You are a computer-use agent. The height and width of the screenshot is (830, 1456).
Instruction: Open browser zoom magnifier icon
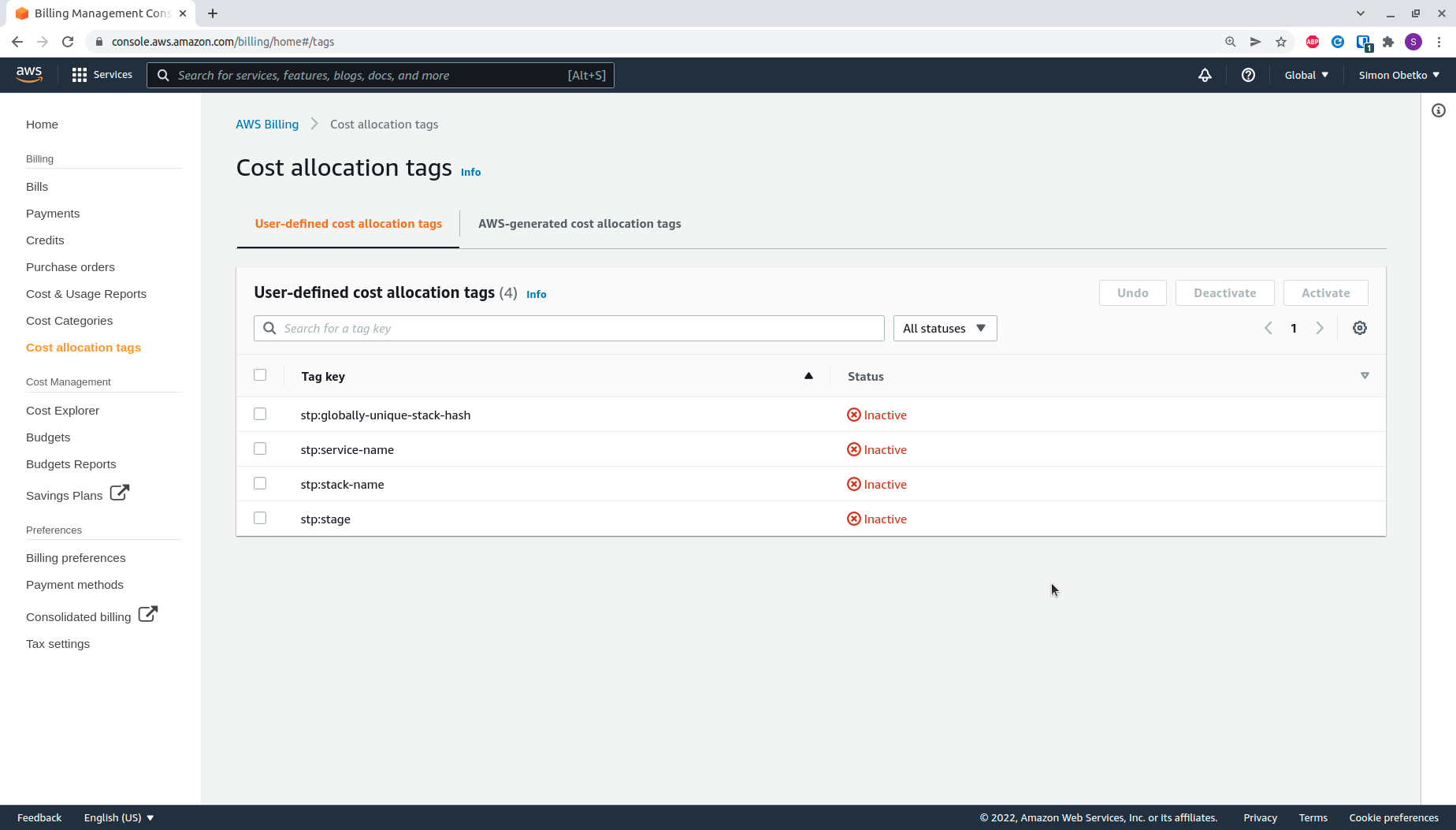pyautogui.click(x=1231, y=42)
